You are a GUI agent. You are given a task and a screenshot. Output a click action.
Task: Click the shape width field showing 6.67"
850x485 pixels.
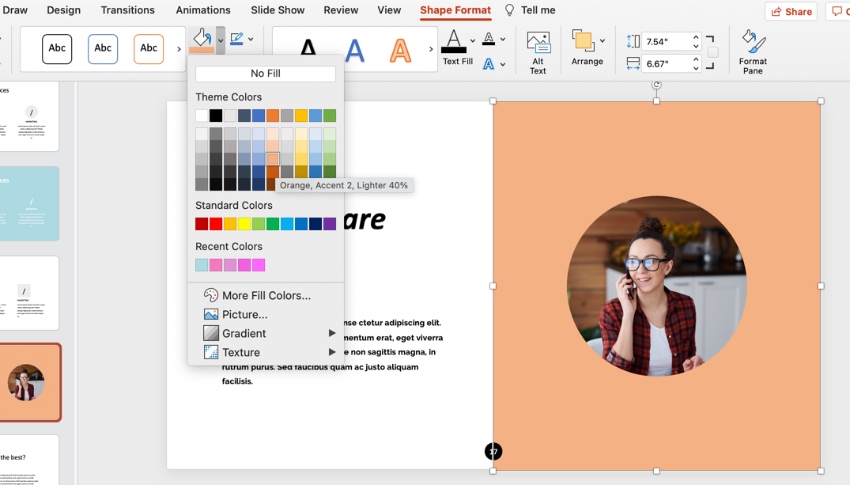click(x=667, y=64)
